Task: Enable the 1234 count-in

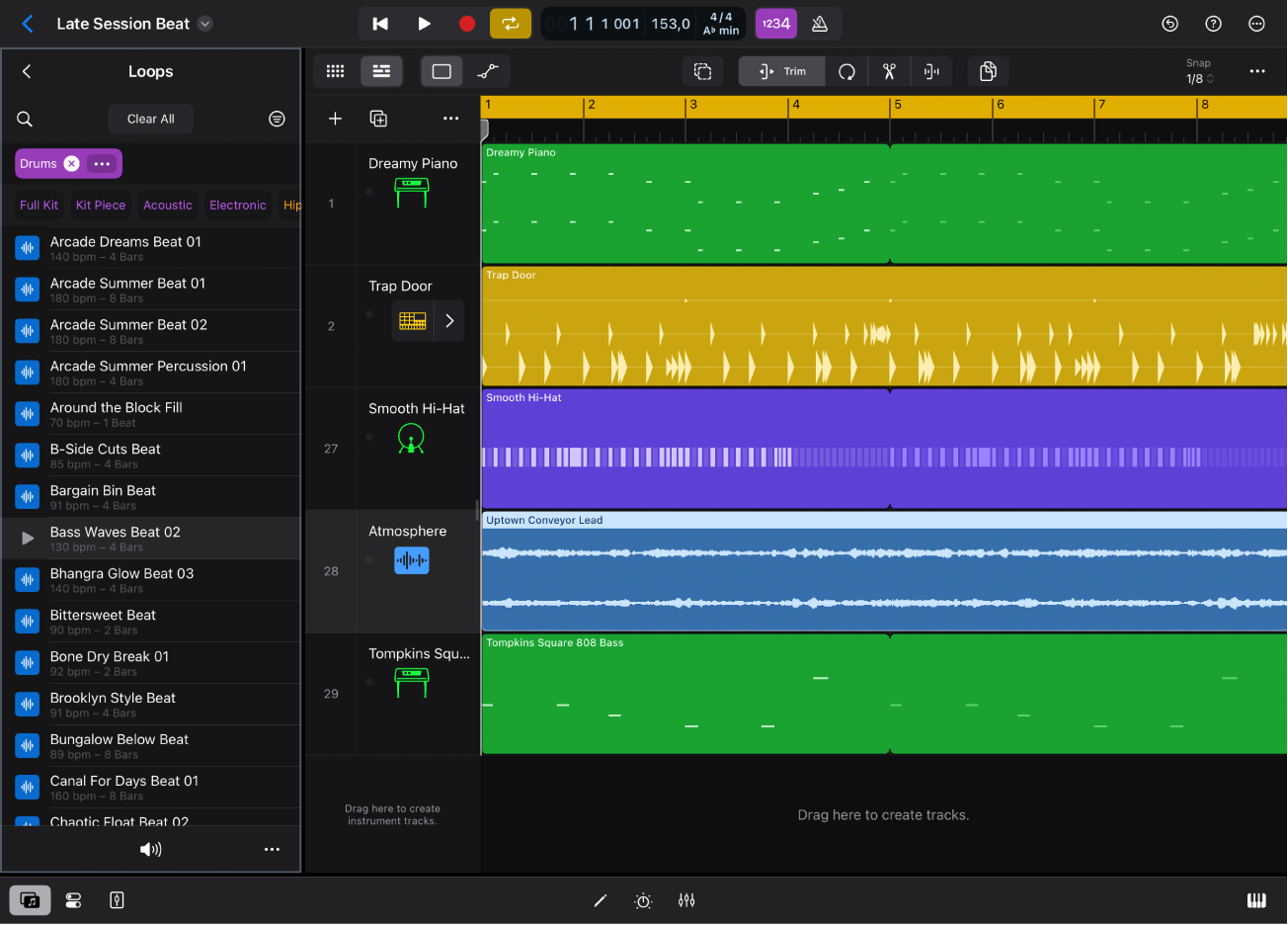Action: (x=775, y=23)
